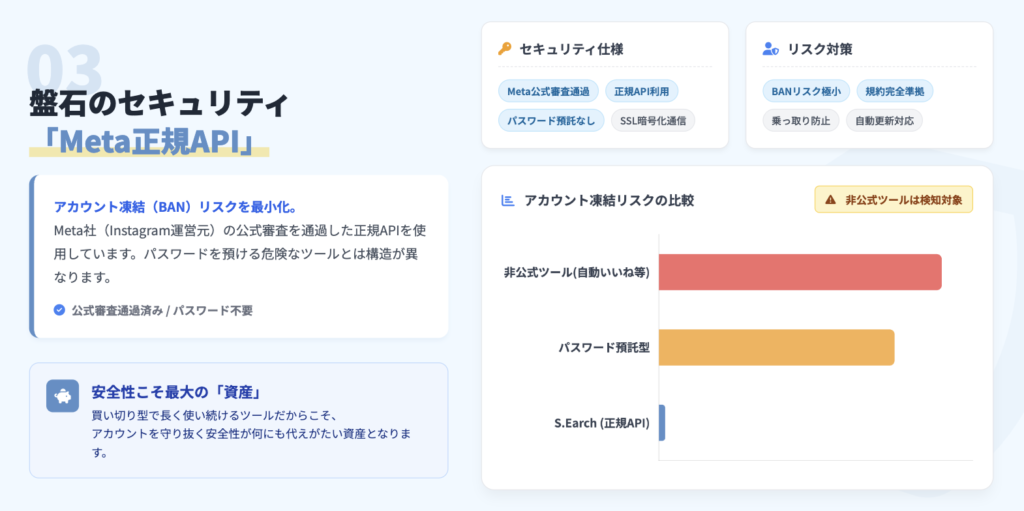Click the warning triangle icon in yellow badge
The height and width of the screenshot is (511, 1024).
(x=830, y=200)
